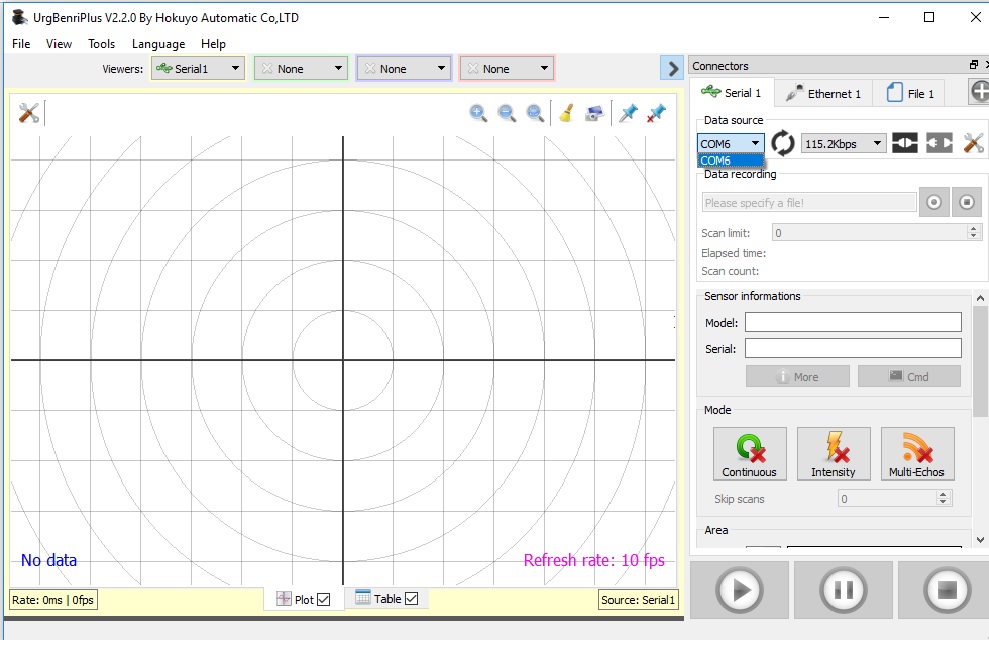Toggle Continuous mode
The width and height of the screenshot is (989, 659).
click(x=749, y=454)
